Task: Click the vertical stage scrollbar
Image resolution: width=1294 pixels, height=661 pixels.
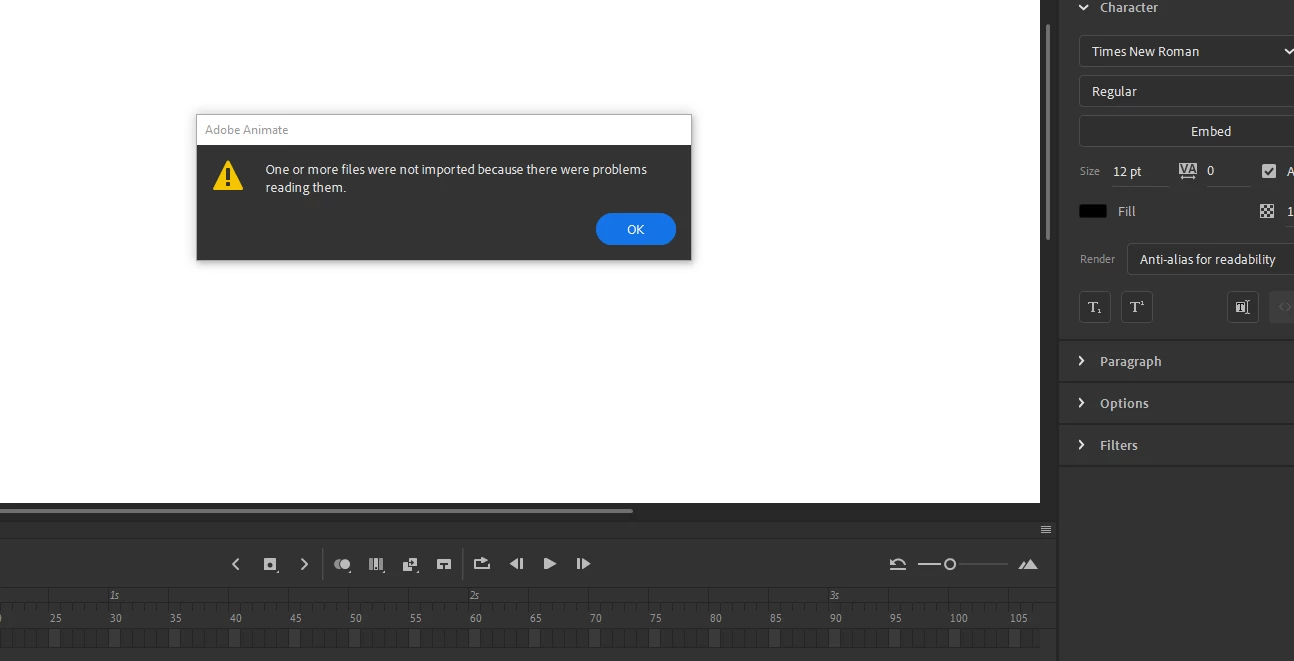Action: pyautogui.click(x=1047, y=130)
